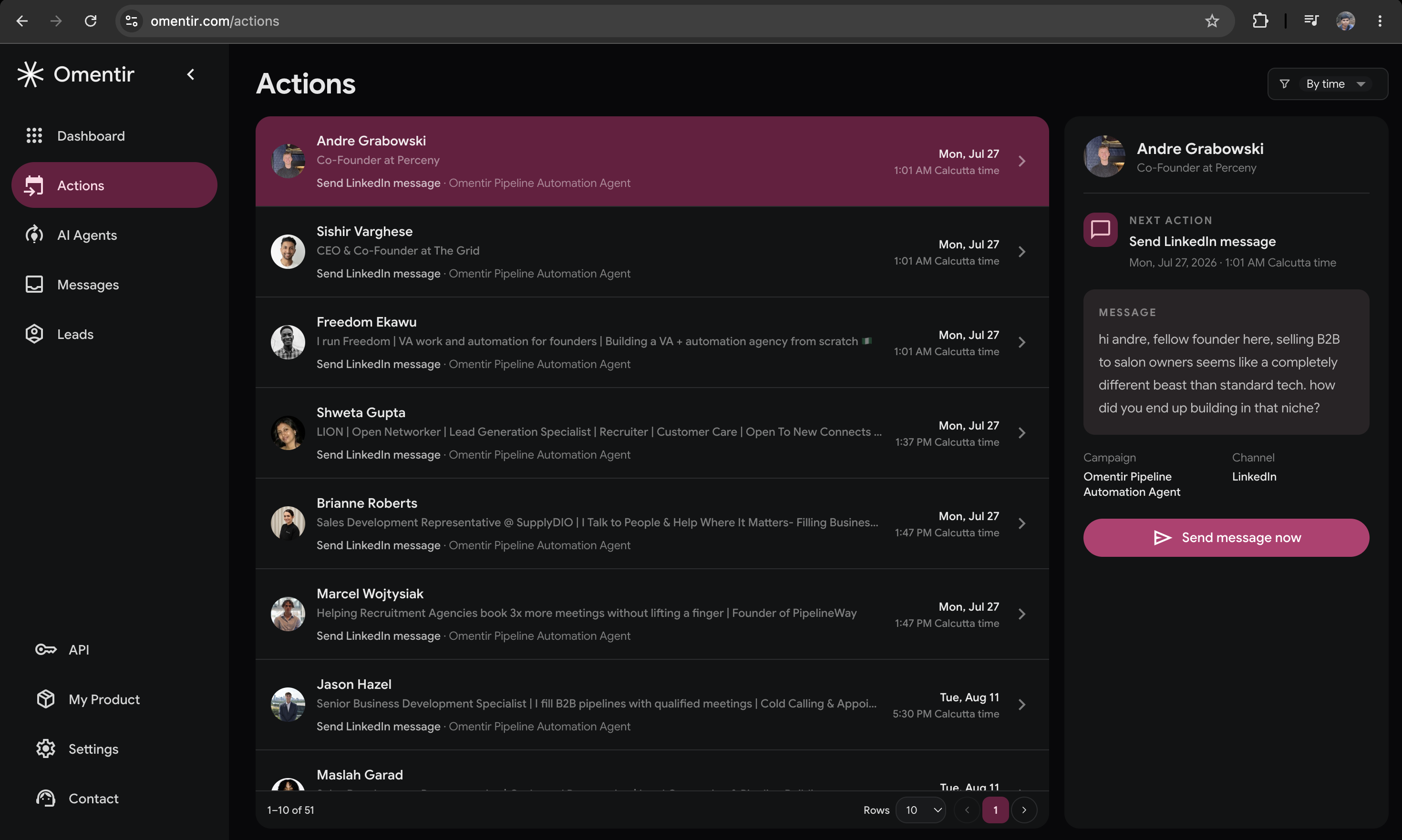Screen dimensions: 1402x840
Task: Open the Contact link in sidebar
Action: tap(114, 798)
